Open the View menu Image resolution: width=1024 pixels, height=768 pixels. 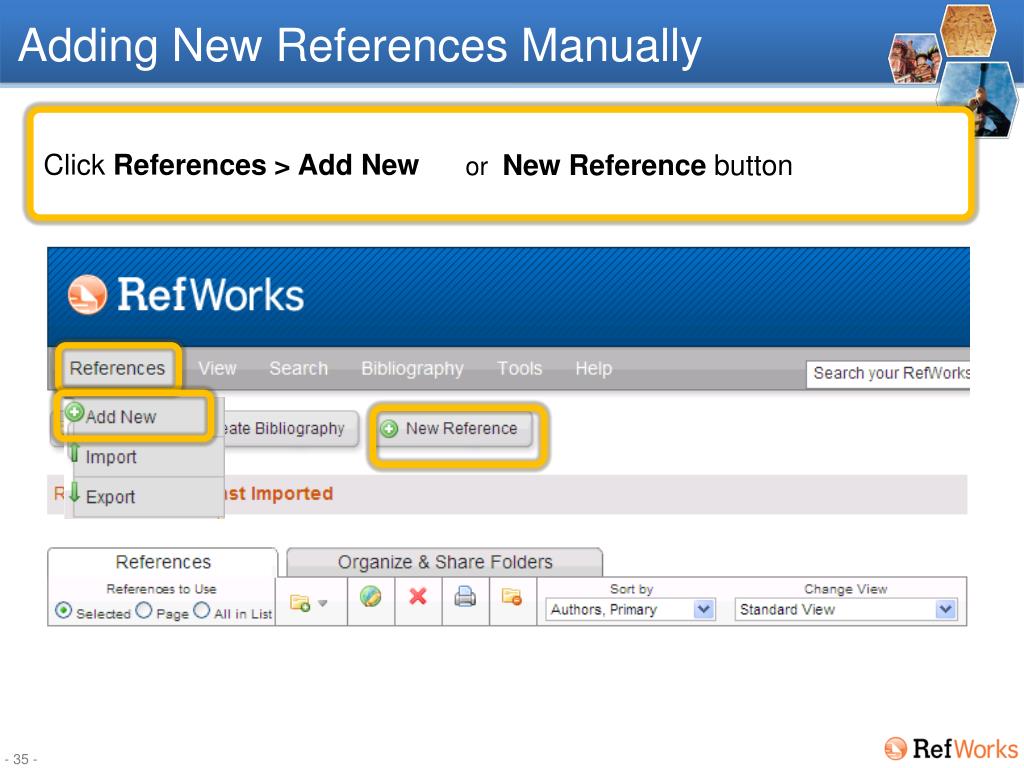(x=217, y=368)
